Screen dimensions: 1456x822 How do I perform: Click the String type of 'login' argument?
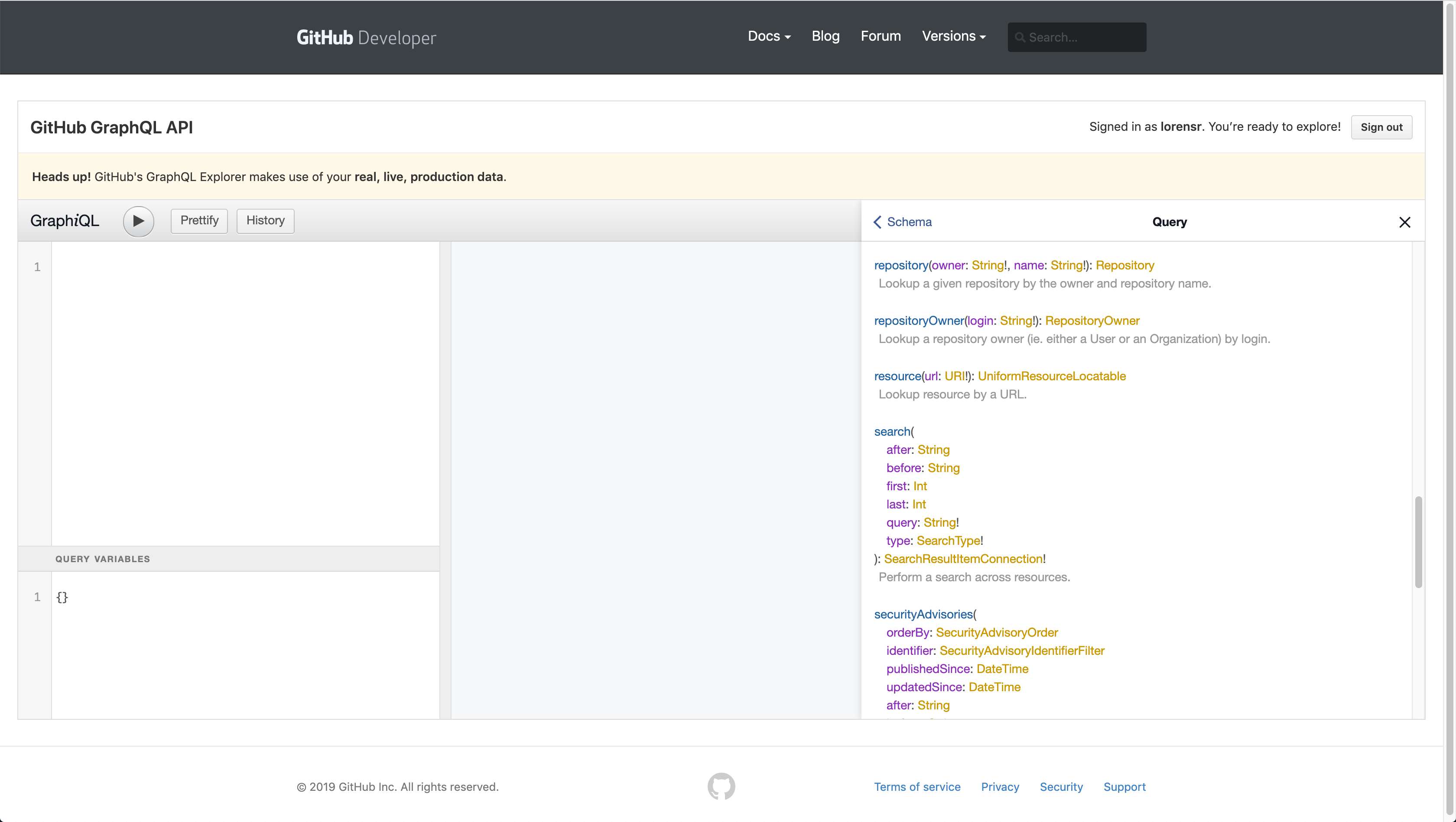1016,321
